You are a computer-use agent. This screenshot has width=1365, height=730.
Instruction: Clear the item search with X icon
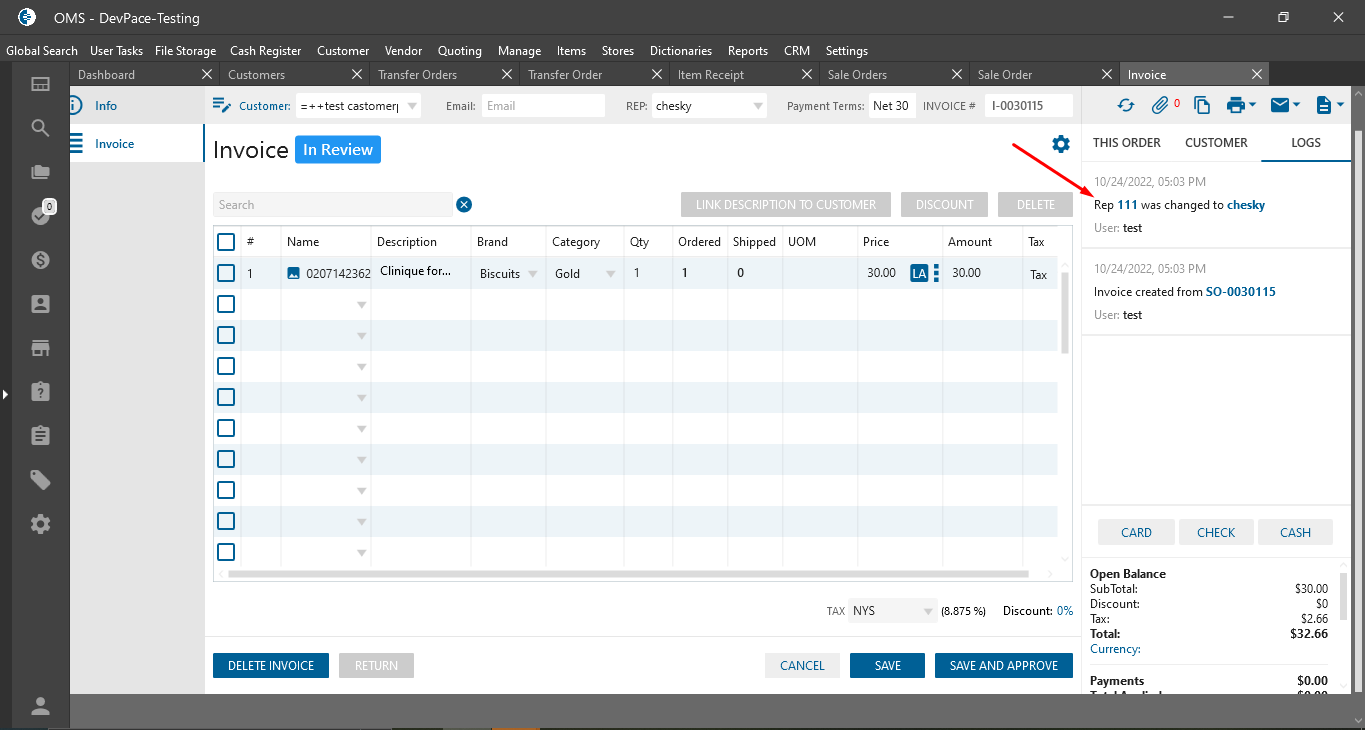tap(464, 205)
